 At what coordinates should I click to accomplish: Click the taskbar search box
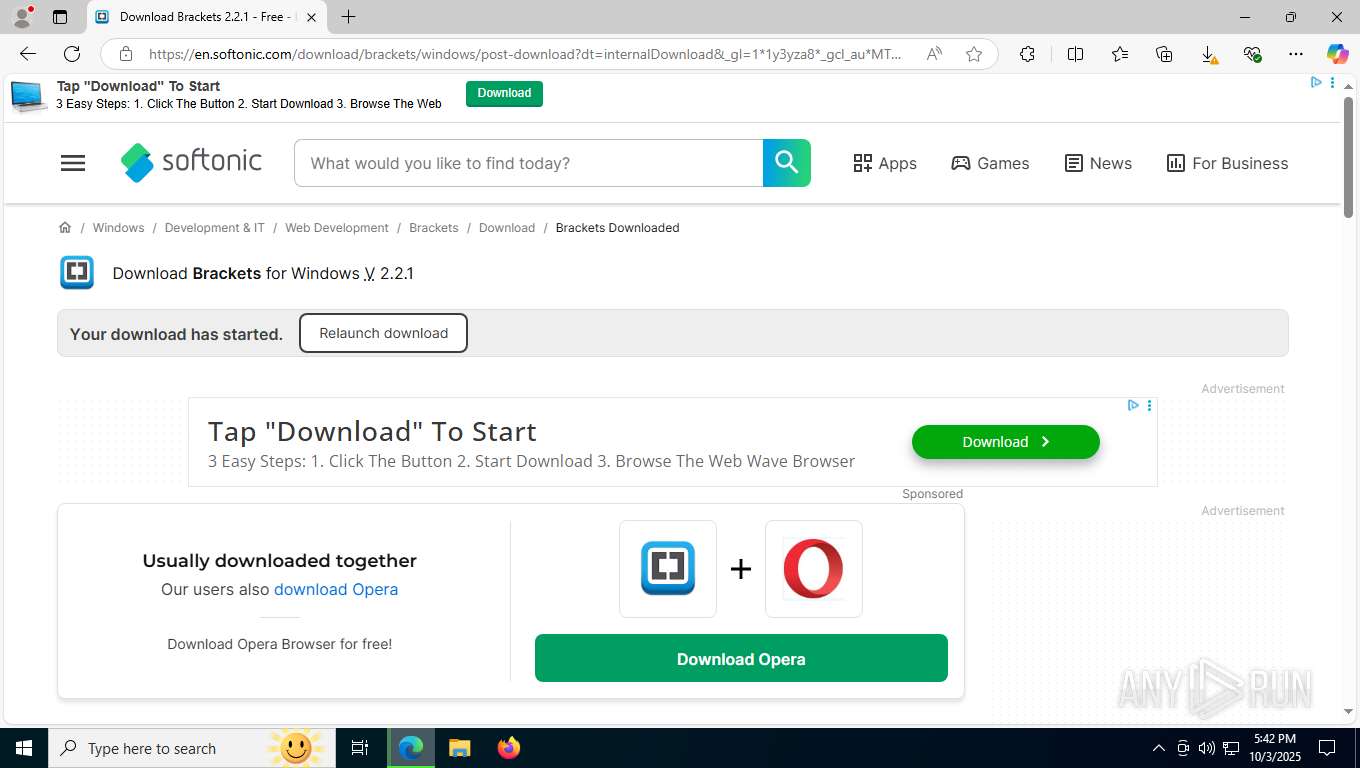(x=192, y=748)
